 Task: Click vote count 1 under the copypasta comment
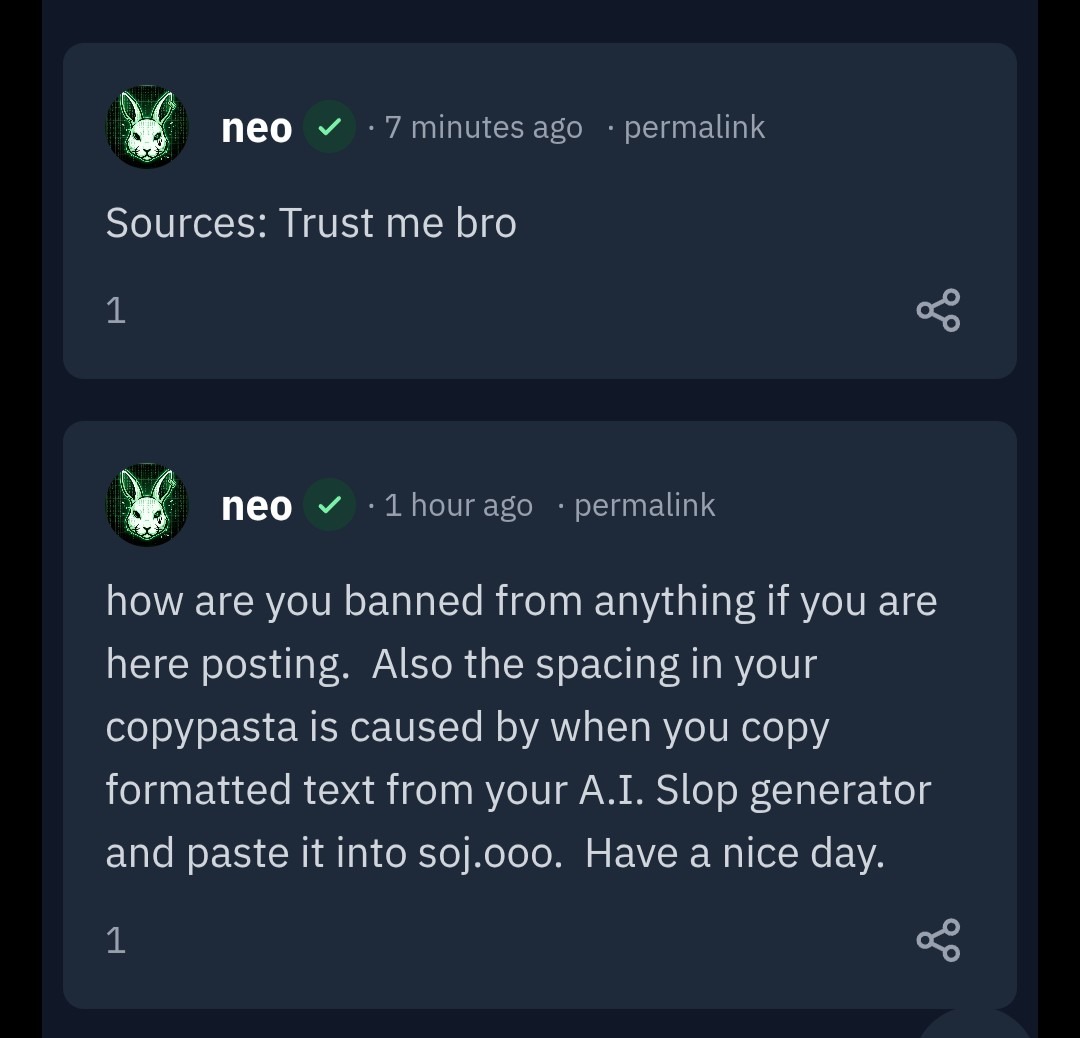coord(116,940)
